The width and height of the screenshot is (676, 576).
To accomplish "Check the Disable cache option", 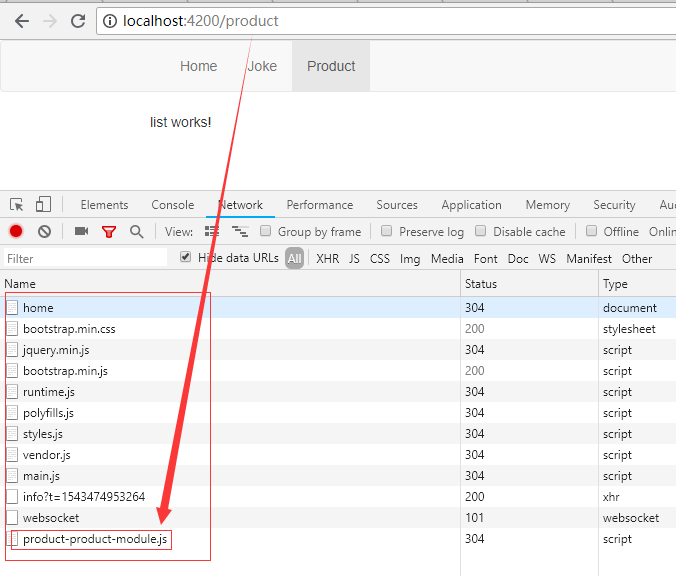I will (x=481, y=231).
